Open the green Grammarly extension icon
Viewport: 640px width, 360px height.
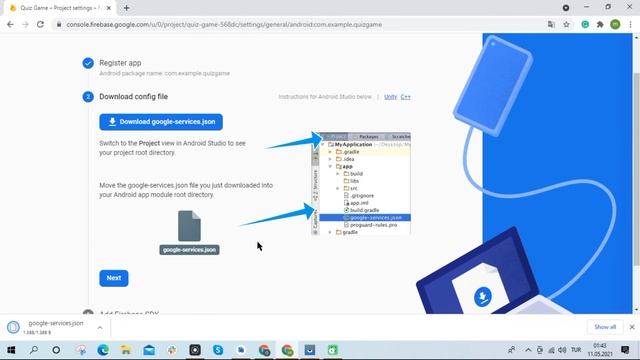585,24
